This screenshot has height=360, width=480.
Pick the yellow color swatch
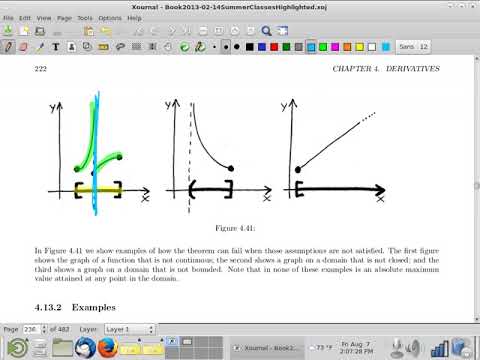point(360,47)
